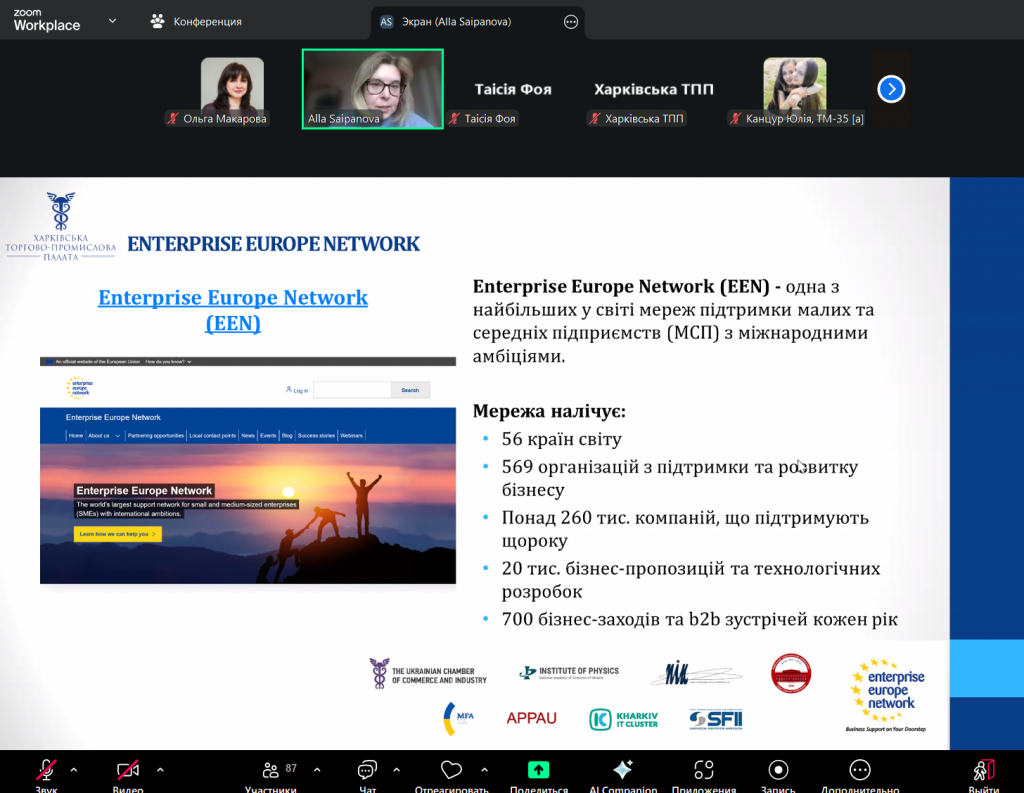Screen dimensions: 1024x793
Task: Click the МГА blue-yellow logo
Action: (x=458, y=718)
